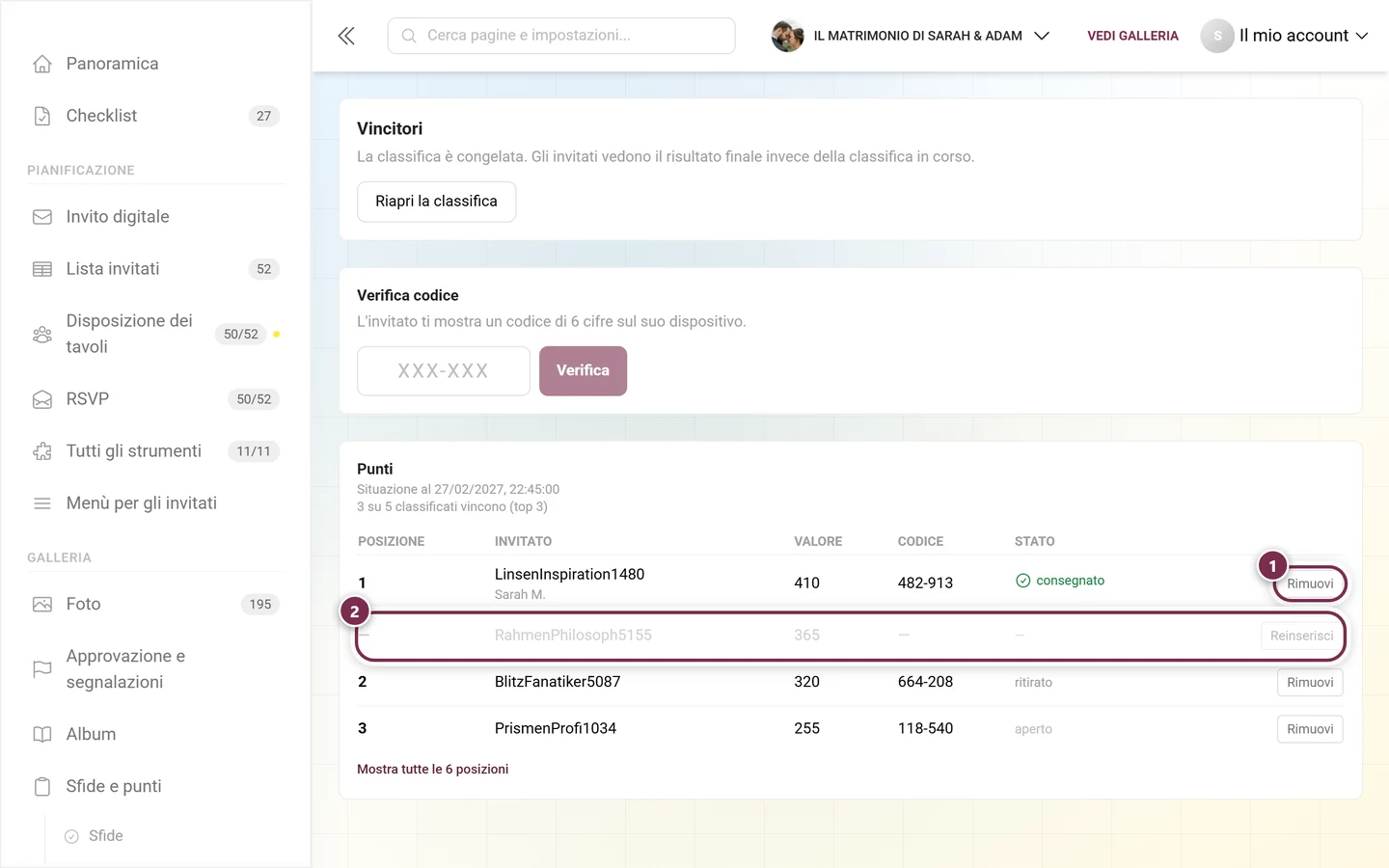Image resolution: width=1389 pixels, height=868 pixels.
Task: Click the search magnifier icon
Action: click(409, 36)
